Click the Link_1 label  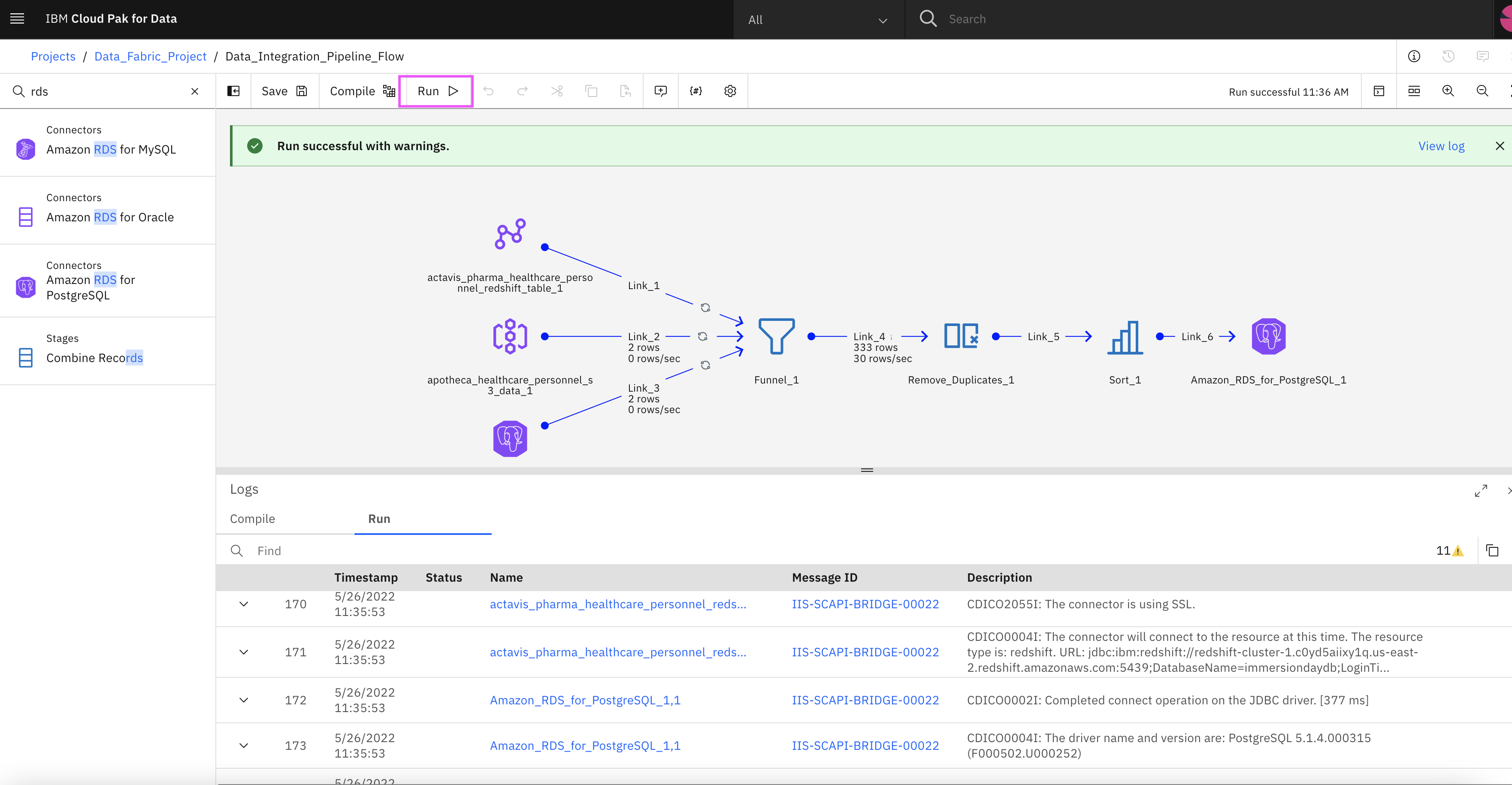pyautogui.click(x=644, y=286)
